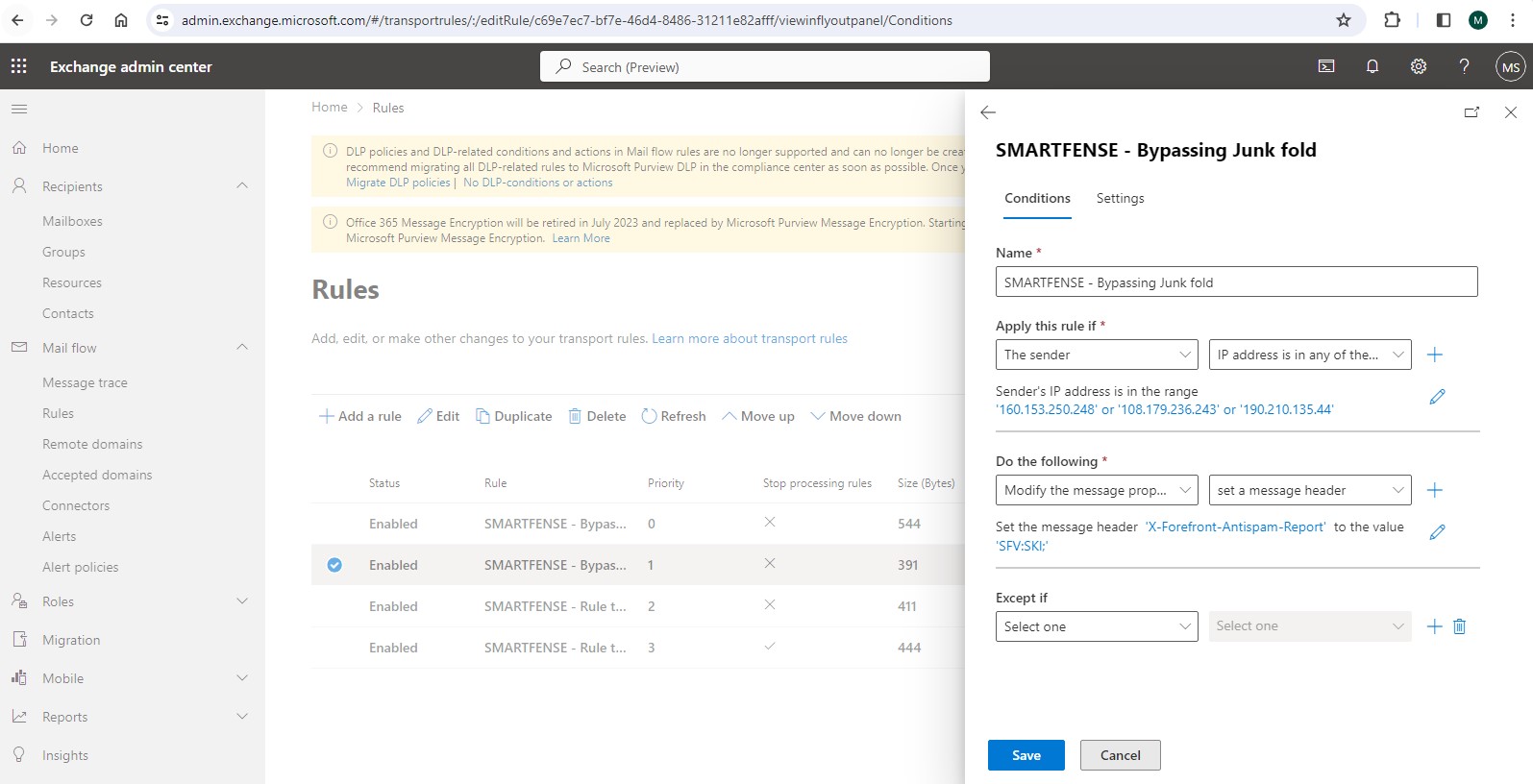Click the browser address bar URL
This screenshot has width=1533, height=784.
point(567,20)
